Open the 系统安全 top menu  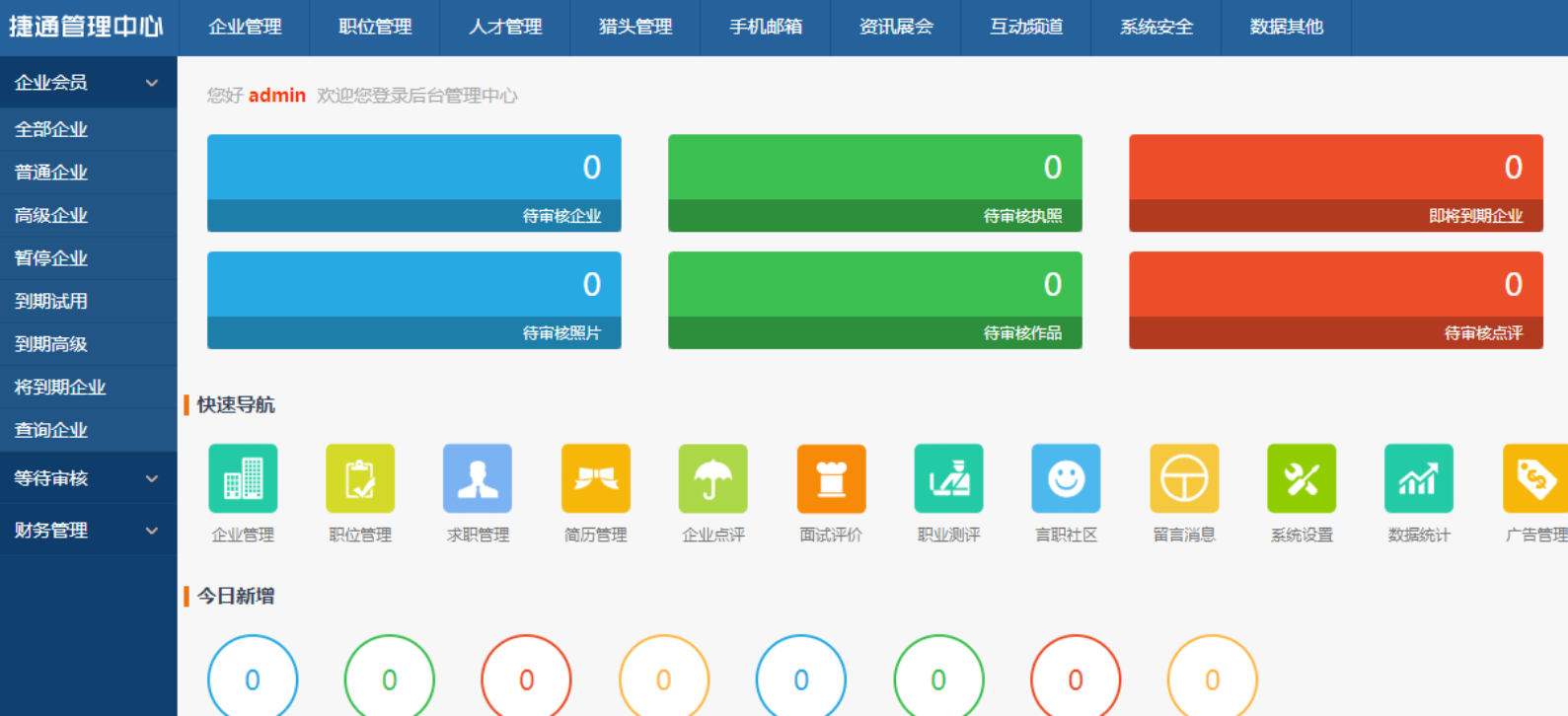pyautogui.click(x=1157, y=28)
